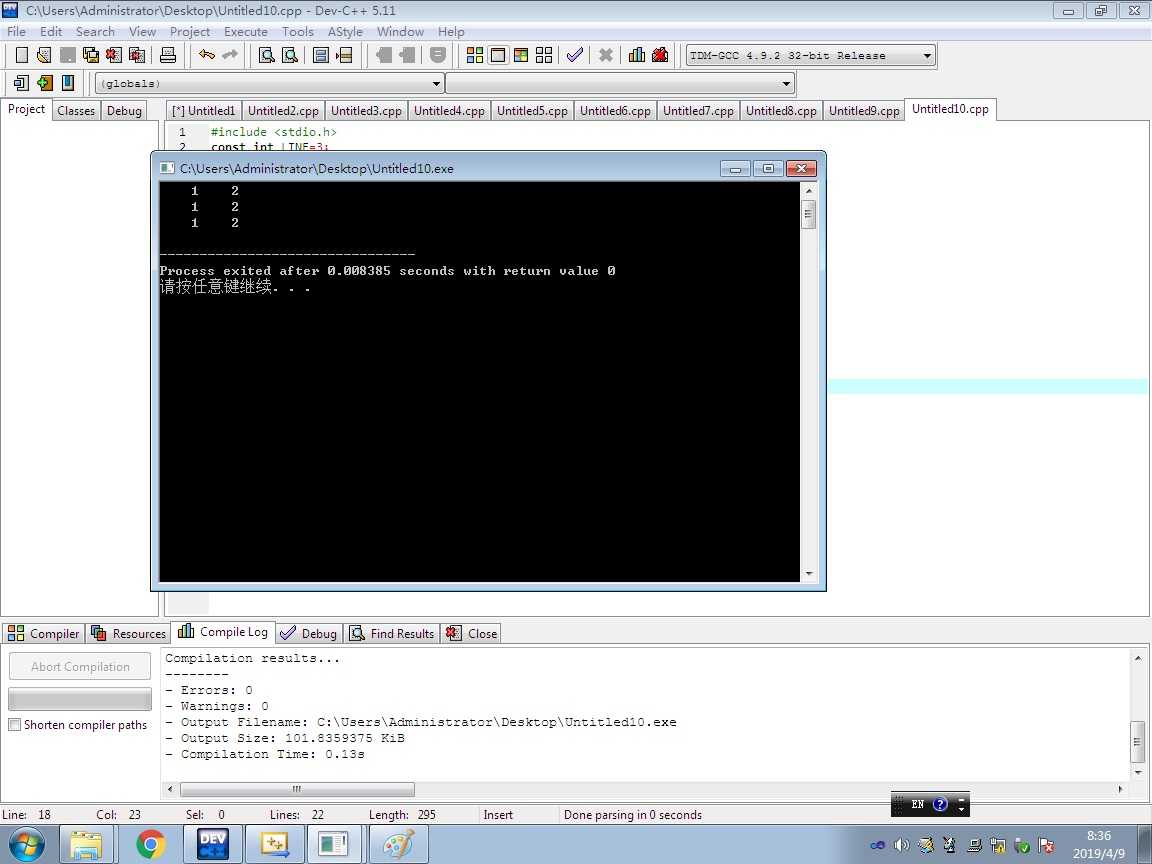Open the Compiler bottom panel tab

point(43,633)
